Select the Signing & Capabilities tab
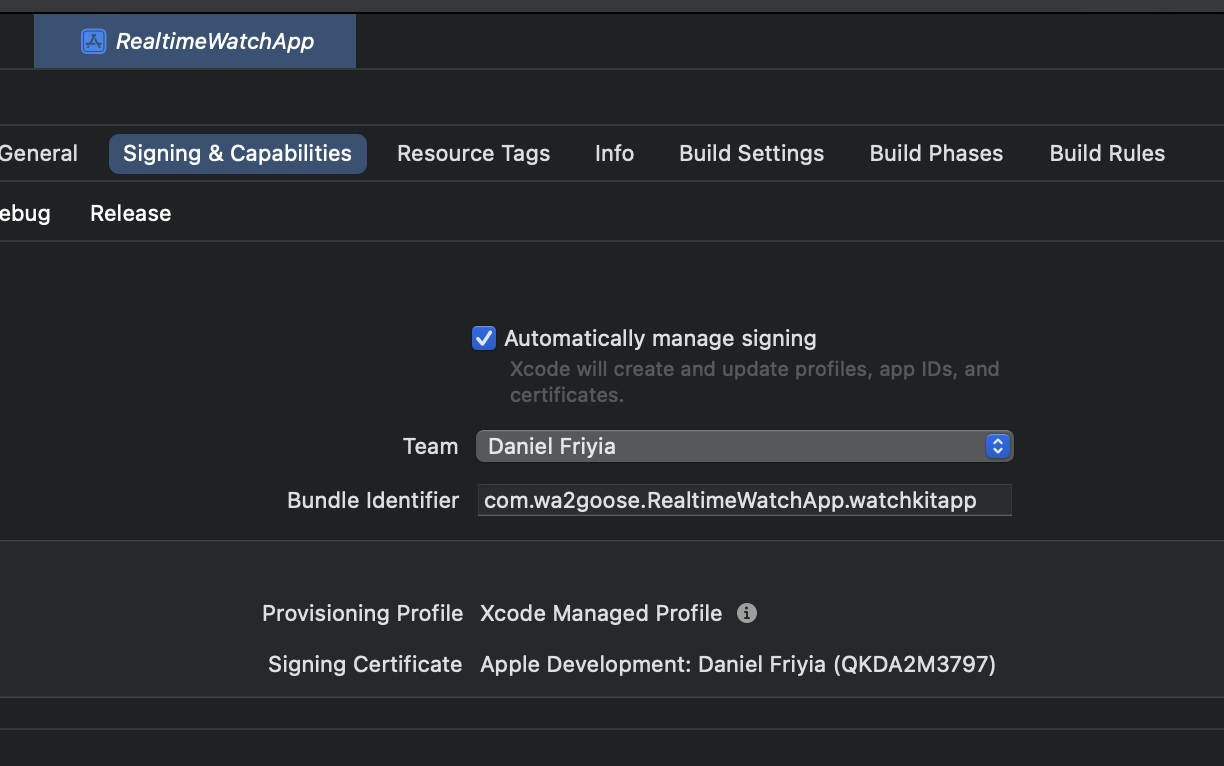 coord(237,153)
